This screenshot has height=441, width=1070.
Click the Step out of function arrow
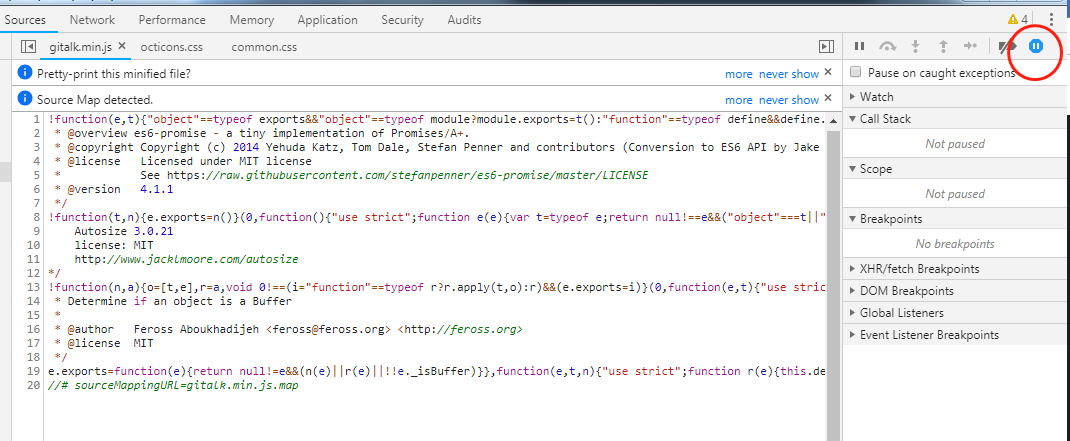click(942, 46)
